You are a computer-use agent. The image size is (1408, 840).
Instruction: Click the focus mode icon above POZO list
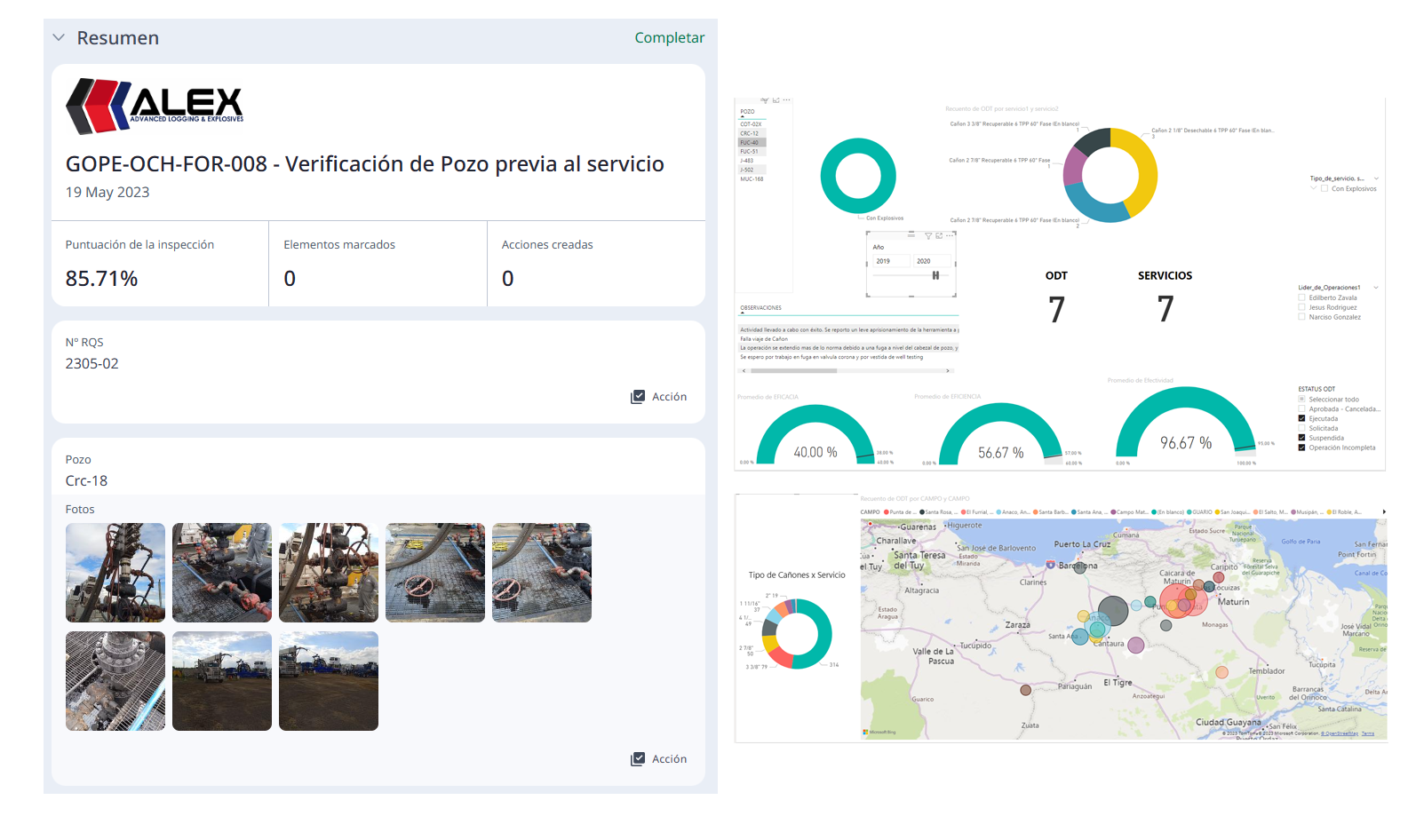[x=776, y=100]
